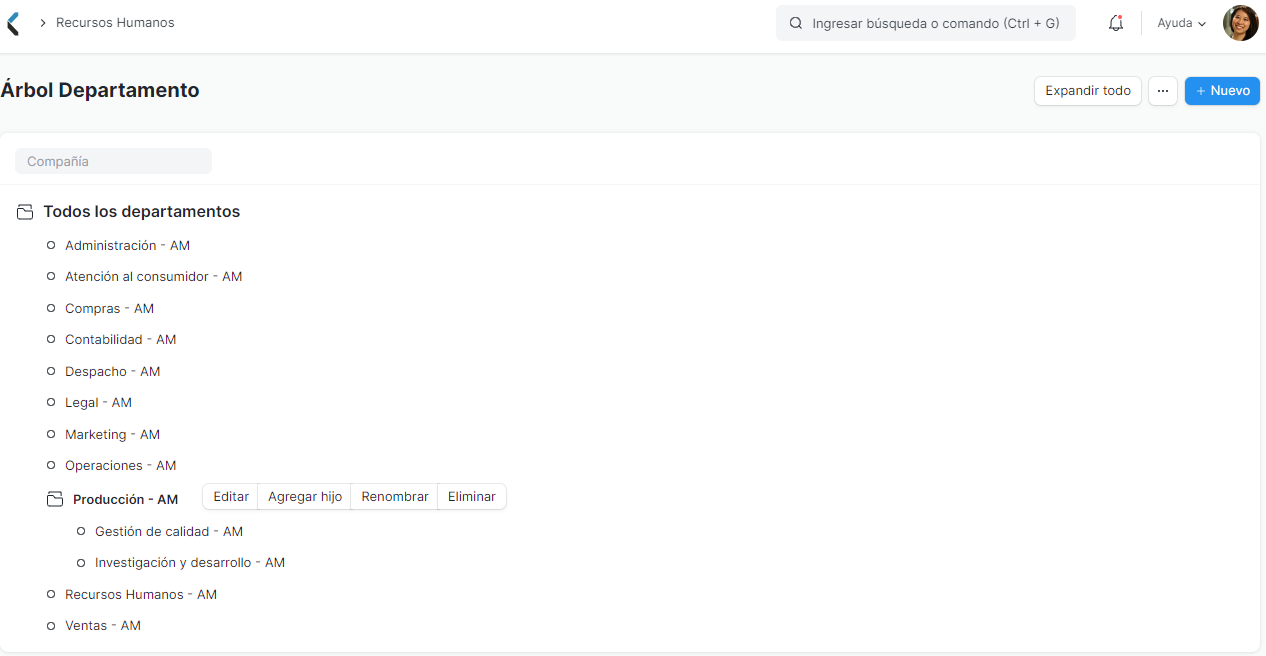
Task: Focus the search or command bar
Action: (x=926, y=23)
